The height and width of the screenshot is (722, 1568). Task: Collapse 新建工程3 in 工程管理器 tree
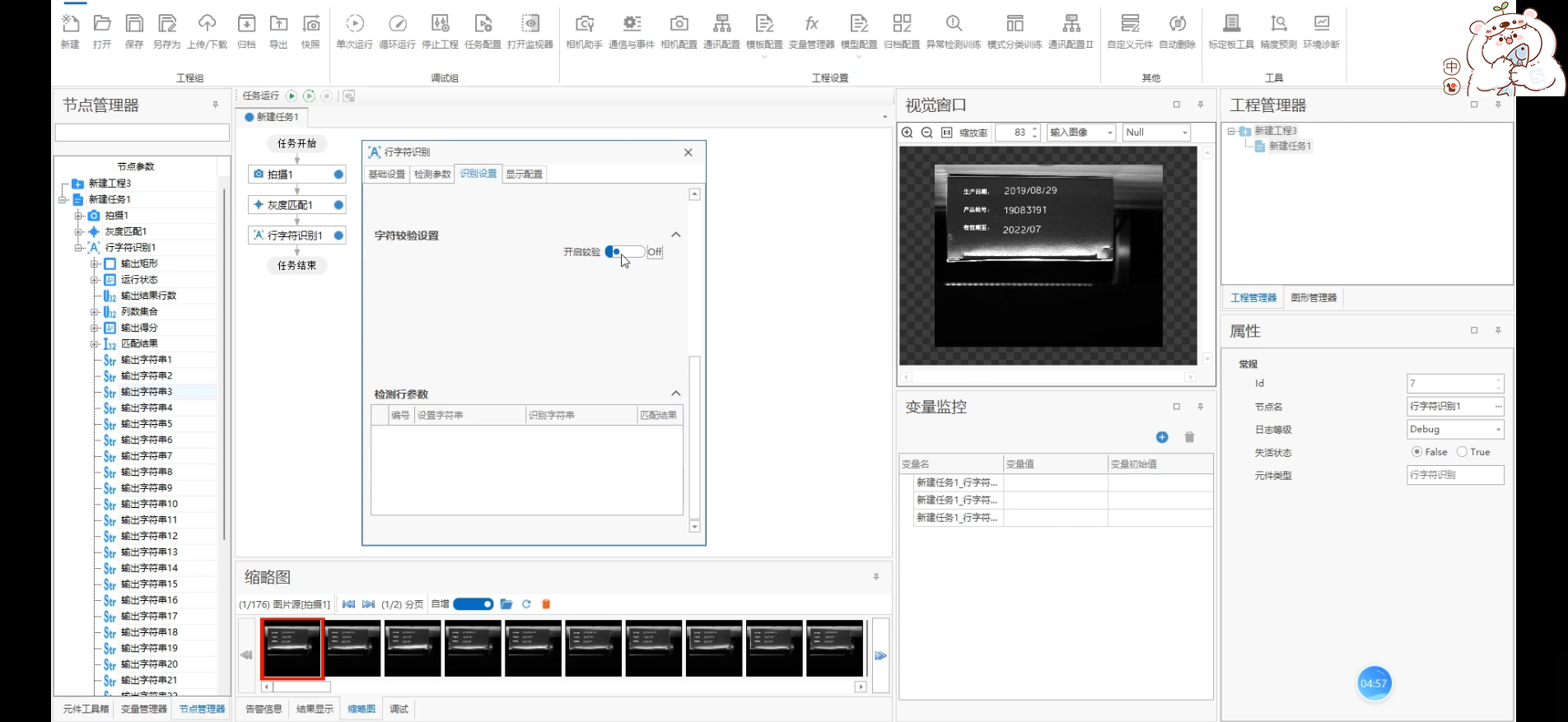click(1231, 131)
